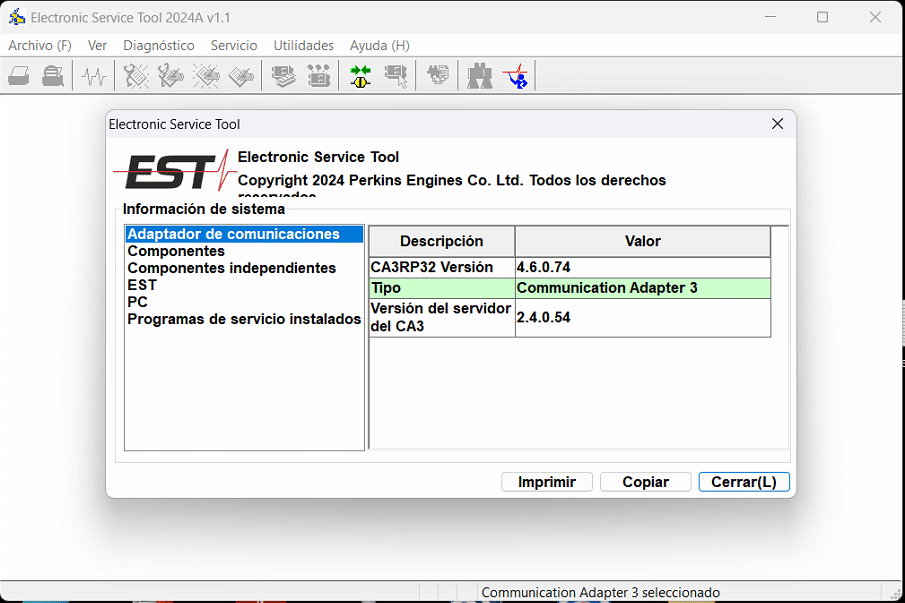Select Componentes in the system information list
Image resolution: width=905 pixels, height=603 pixels.
pos(176,251)
